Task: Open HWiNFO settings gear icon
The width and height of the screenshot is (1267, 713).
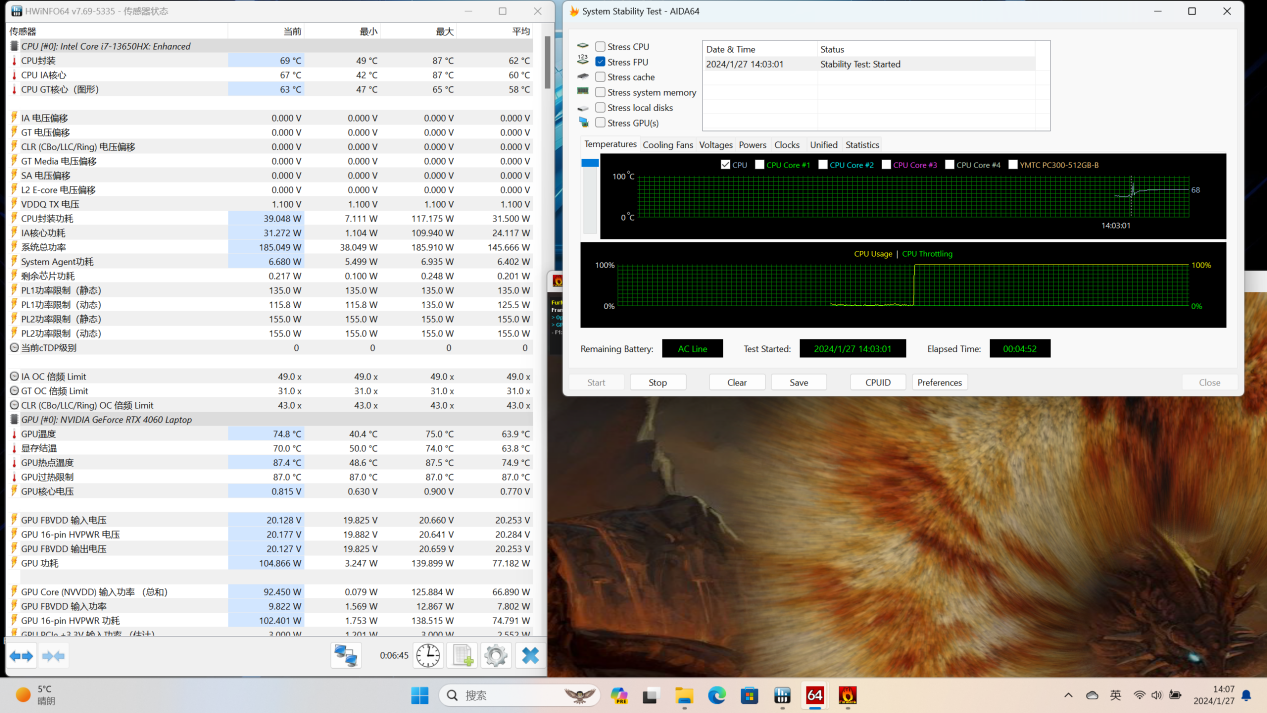Action: coord(496,656)
